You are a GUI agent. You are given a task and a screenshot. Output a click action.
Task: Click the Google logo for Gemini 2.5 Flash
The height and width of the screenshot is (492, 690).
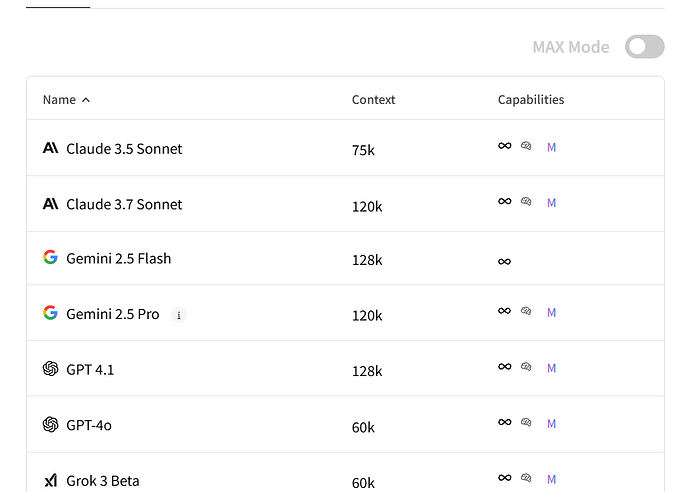[x=50, y=257]
